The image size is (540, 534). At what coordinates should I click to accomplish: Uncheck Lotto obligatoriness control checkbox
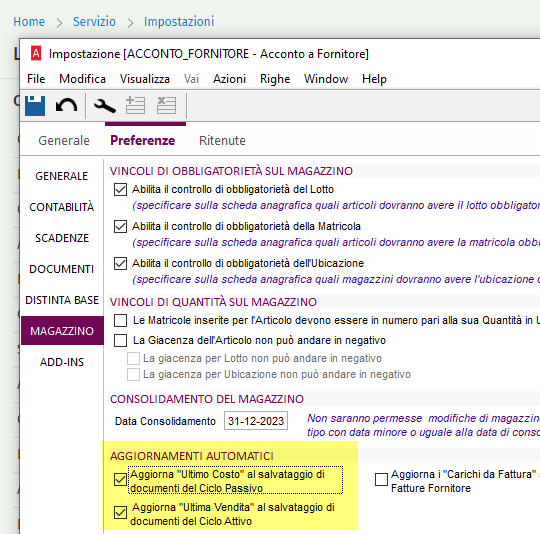(120, 190)
